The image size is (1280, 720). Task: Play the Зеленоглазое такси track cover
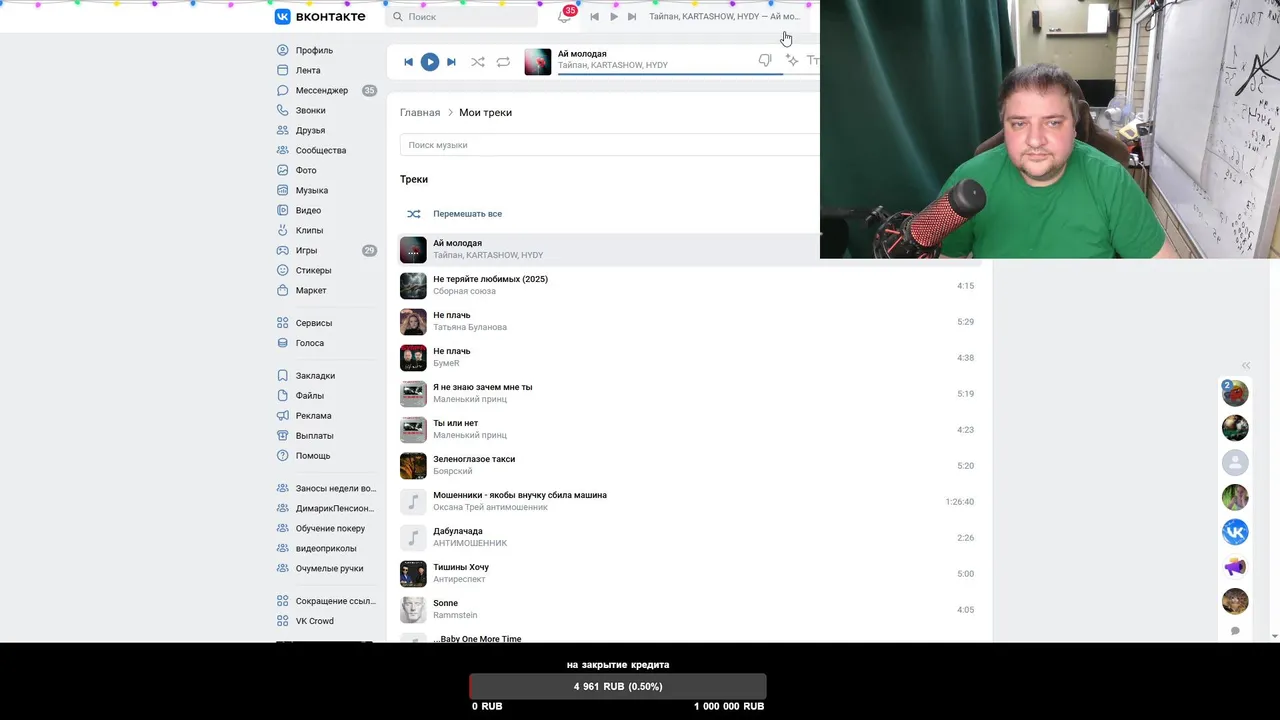click(413, 466)
